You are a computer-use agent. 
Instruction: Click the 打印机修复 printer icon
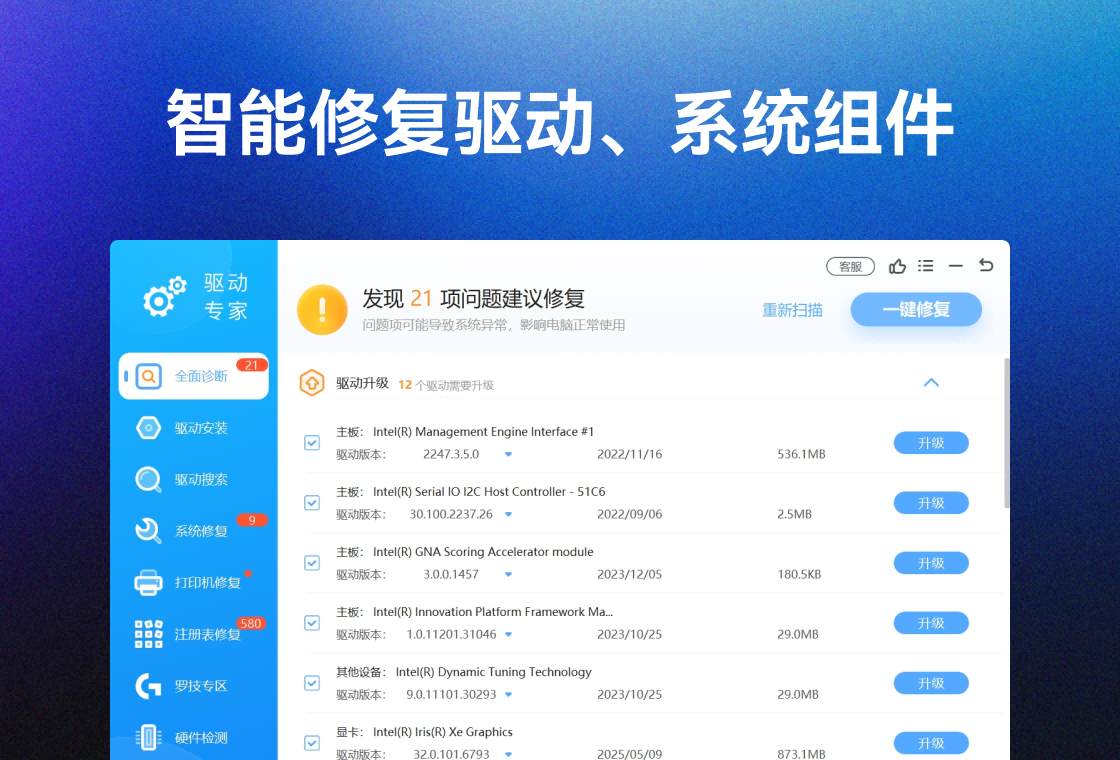(x=148, y=582)
